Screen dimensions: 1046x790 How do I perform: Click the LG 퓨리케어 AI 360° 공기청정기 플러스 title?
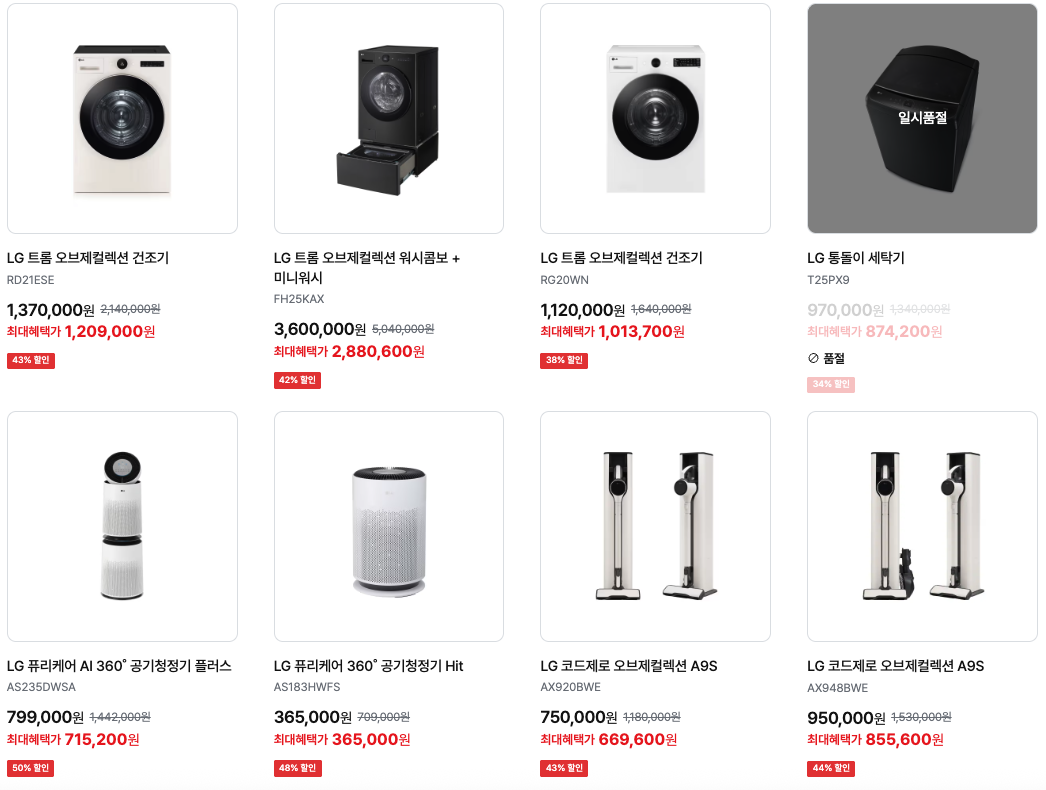pos(119,666)
